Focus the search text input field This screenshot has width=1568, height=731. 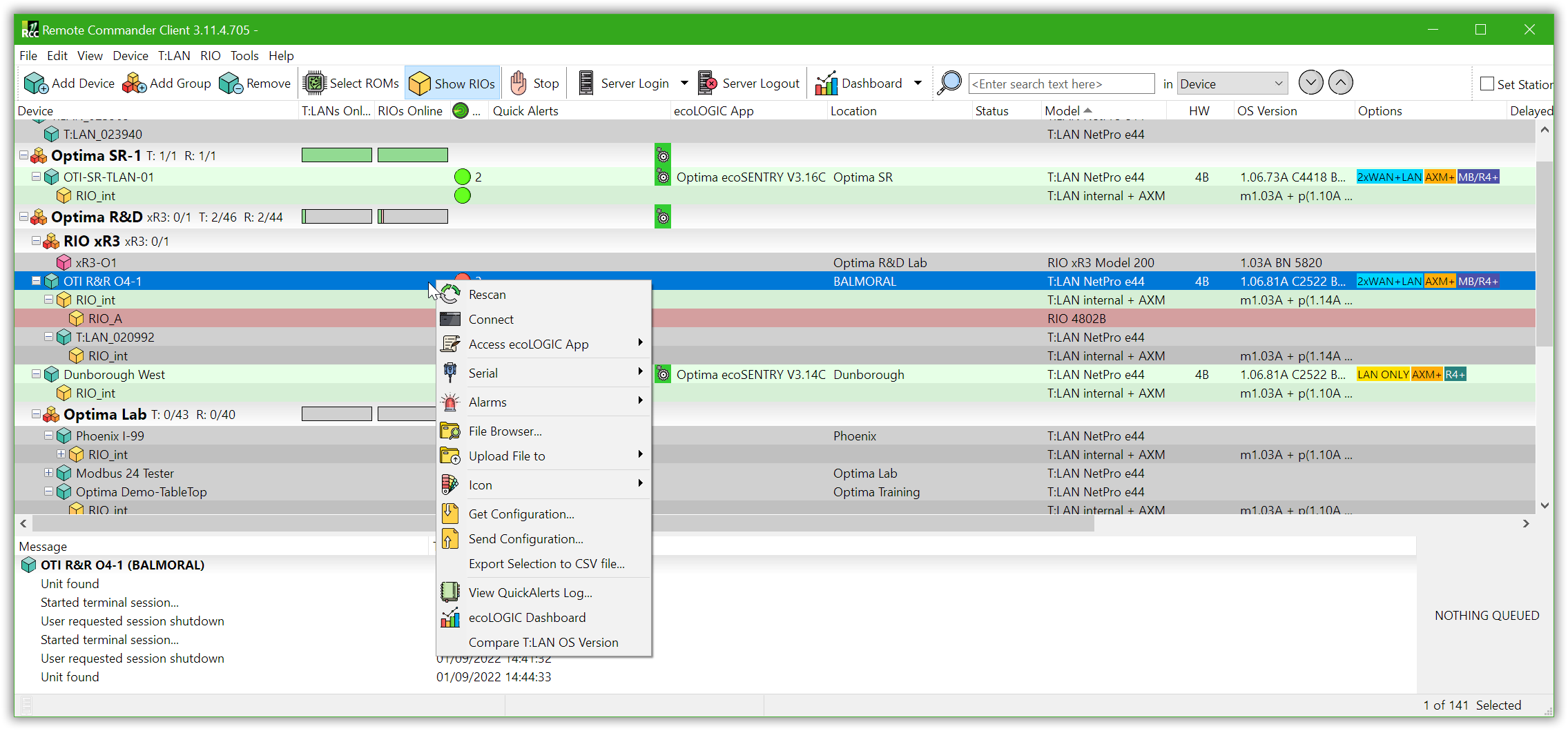pos(1061,84)
